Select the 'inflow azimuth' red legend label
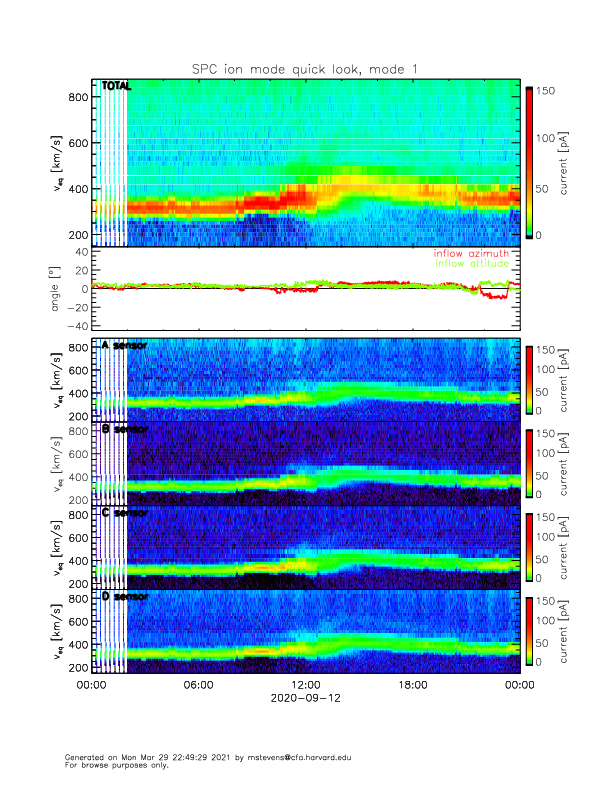Screen dimensions: 612x792 coord(471,254)
